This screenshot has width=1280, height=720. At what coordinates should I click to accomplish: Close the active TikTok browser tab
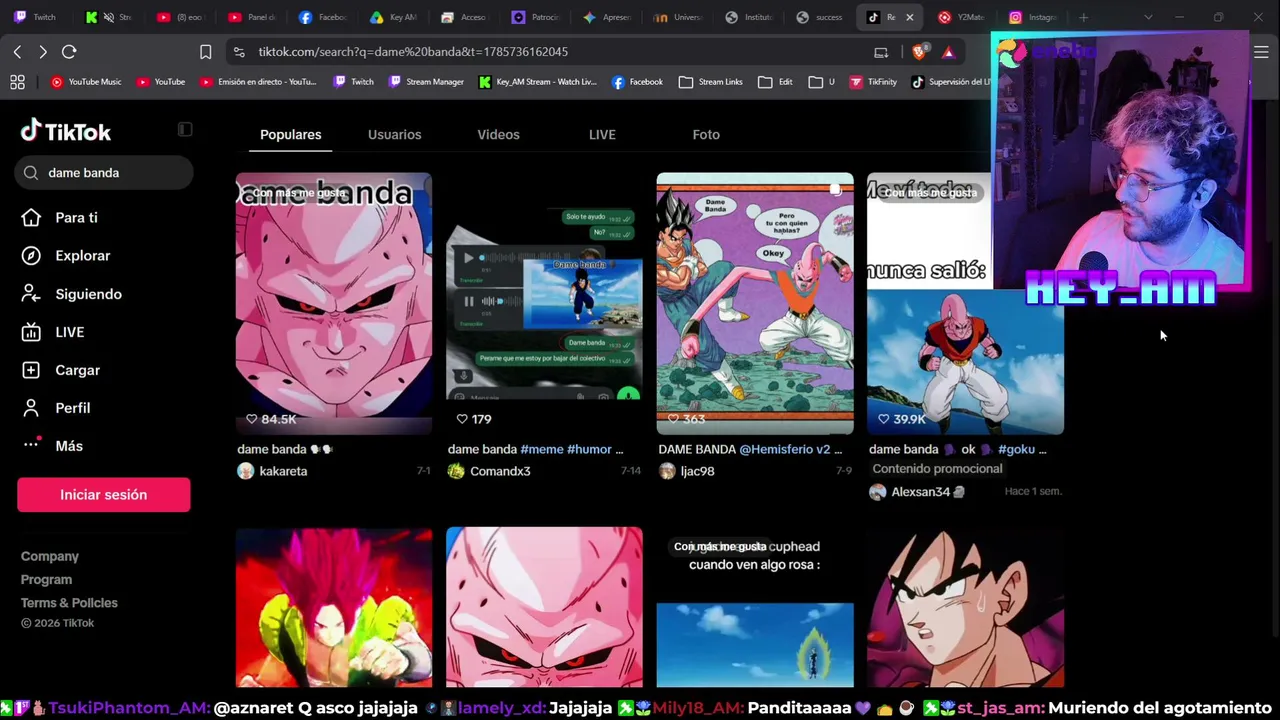(x=909, y=17)
